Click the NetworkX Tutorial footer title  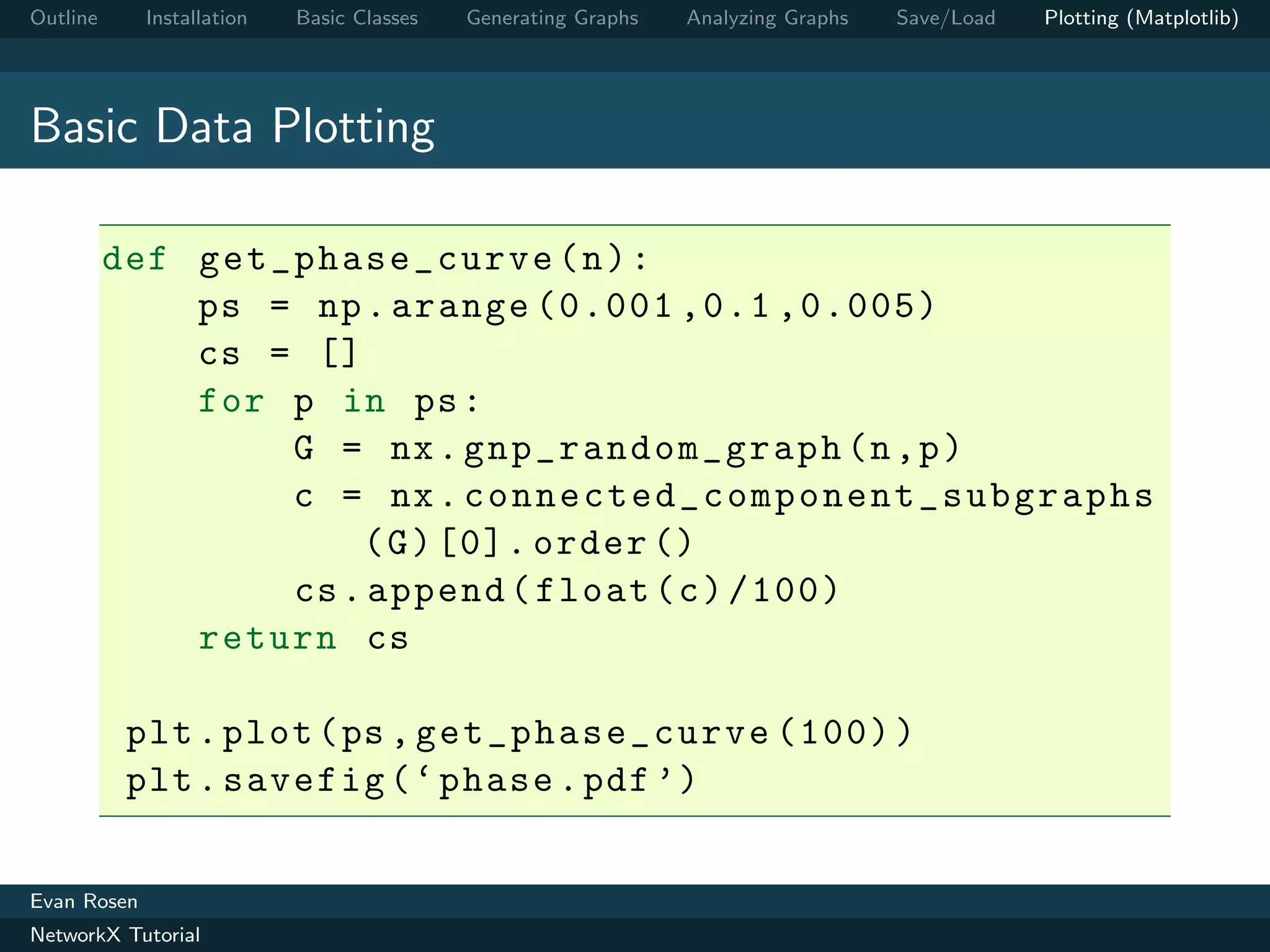115,935
